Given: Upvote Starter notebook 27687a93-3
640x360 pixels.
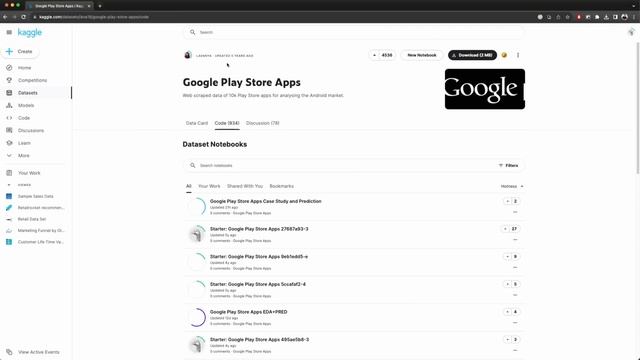Looking at the screenshot, I should click(505, 229).
